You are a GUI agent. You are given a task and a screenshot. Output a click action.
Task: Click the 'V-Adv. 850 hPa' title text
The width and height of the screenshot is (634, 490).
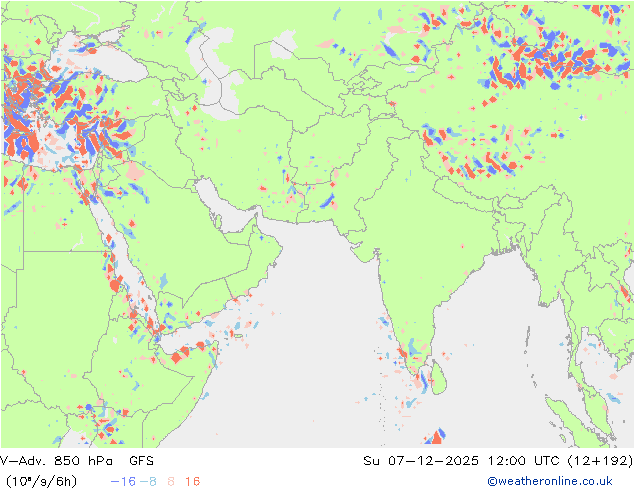click(56, 460)
